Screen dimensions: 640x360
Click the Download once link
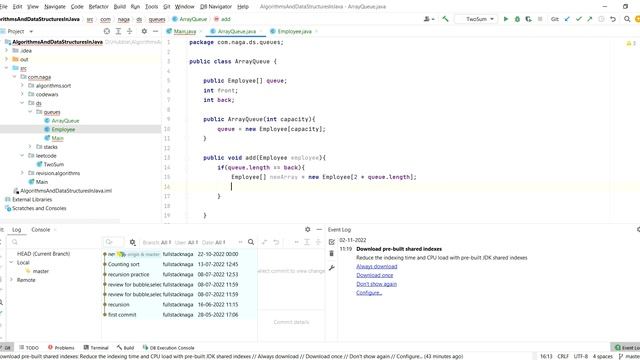pyautogui.click(x=374, y=275)
